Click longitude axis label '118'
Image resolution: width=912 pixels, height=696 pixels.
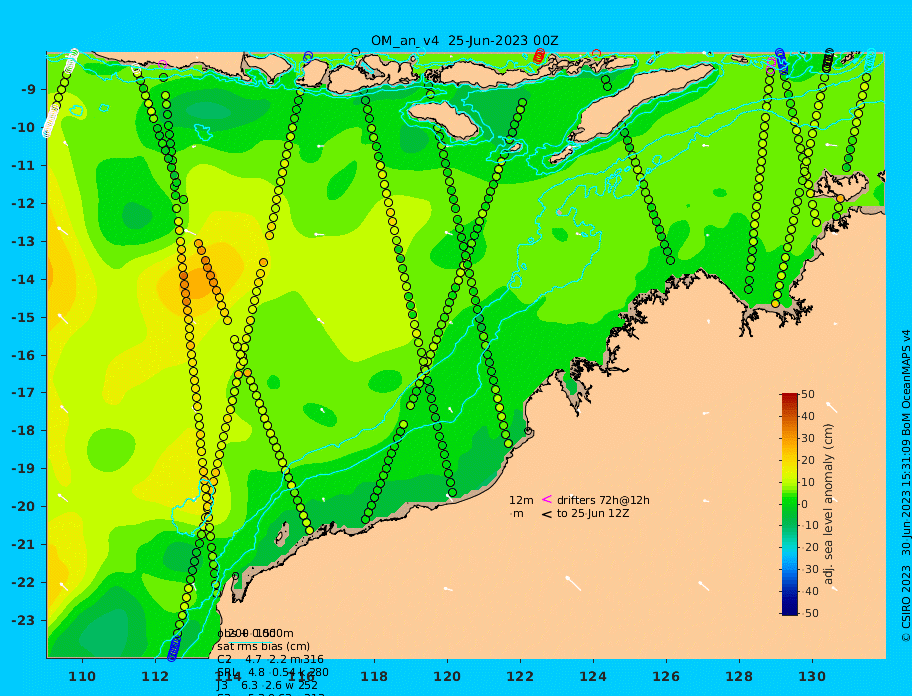[x=374, y=676]
